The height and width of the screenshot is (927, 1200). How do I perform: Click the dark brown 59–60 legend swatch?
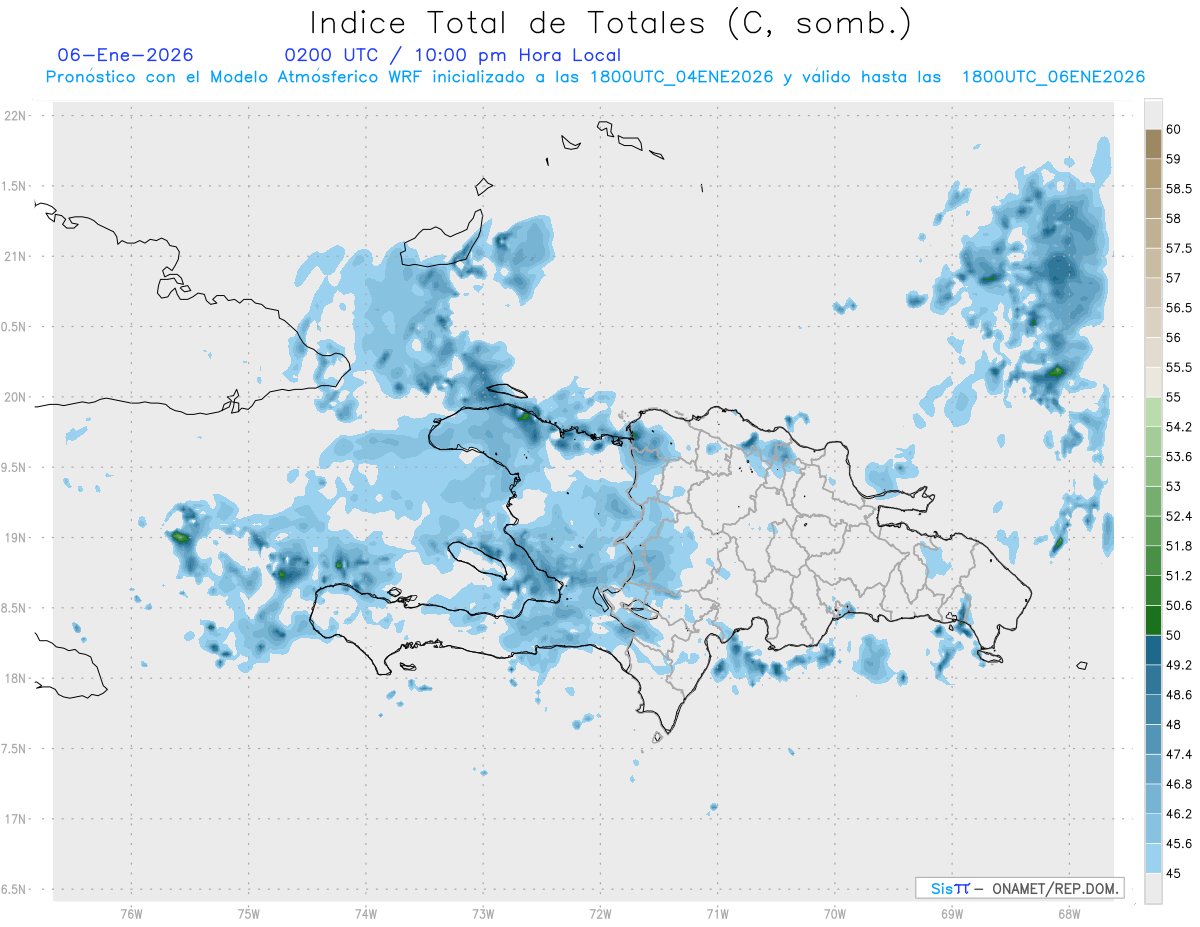coord(1153,144)
